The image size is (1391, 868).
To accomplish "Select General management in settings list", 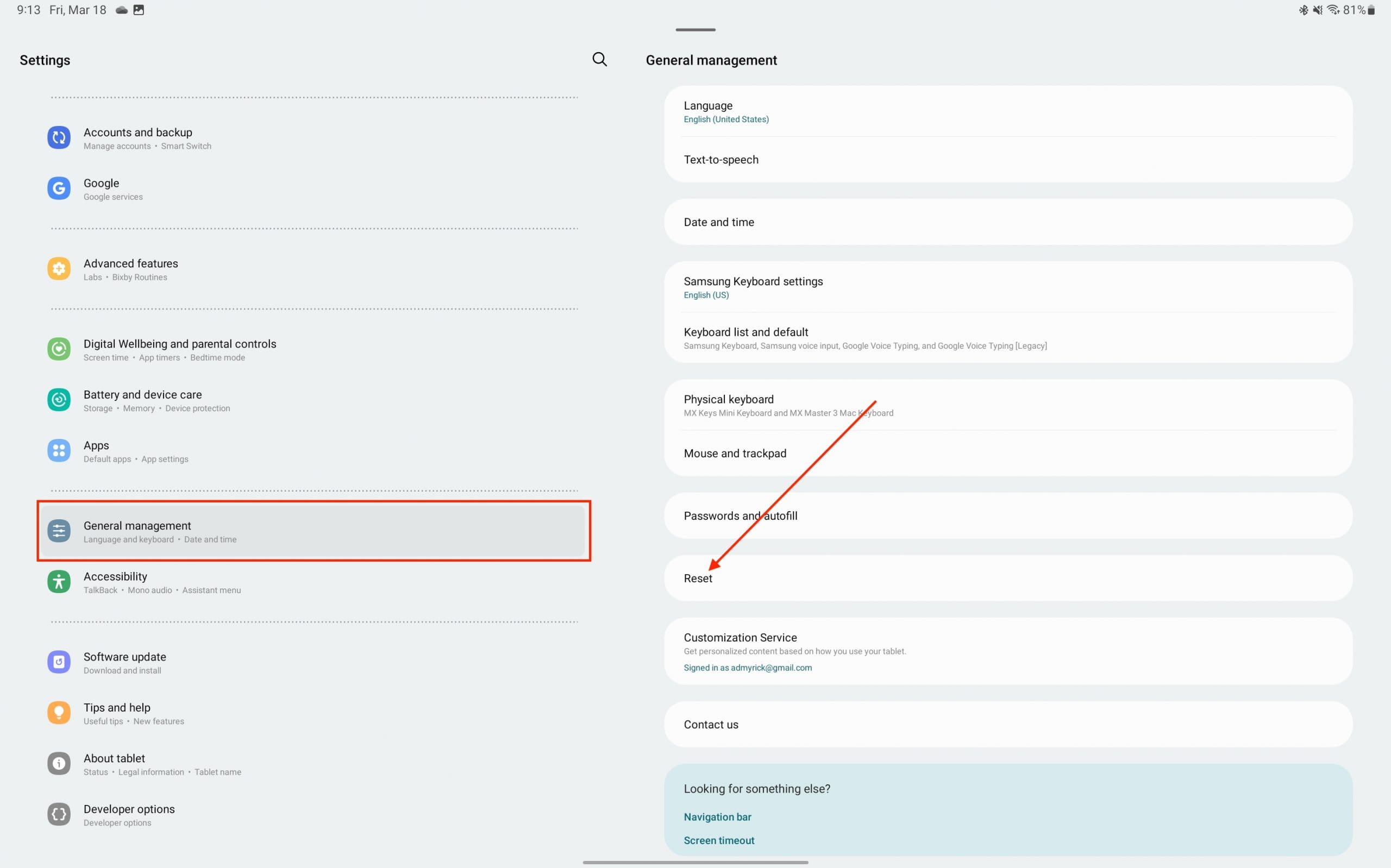I will (313, 531).
